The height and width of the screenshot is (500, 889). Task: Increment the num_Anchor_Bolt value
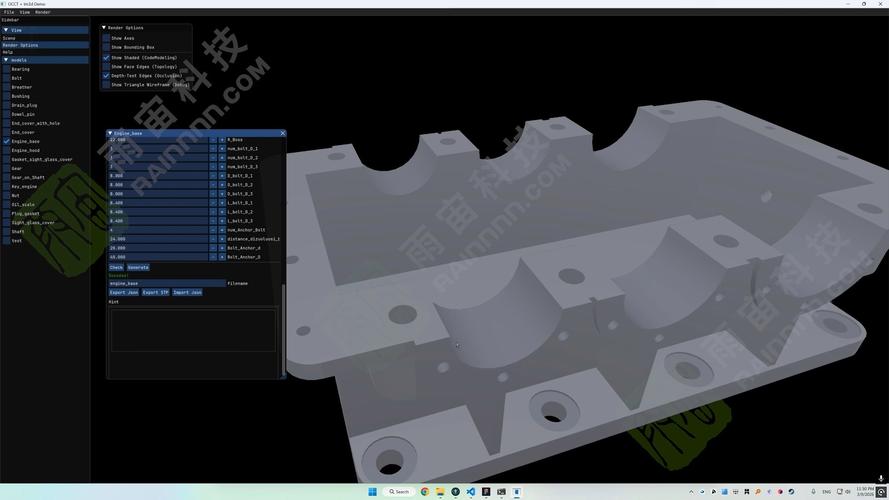(x=222, y=230)
